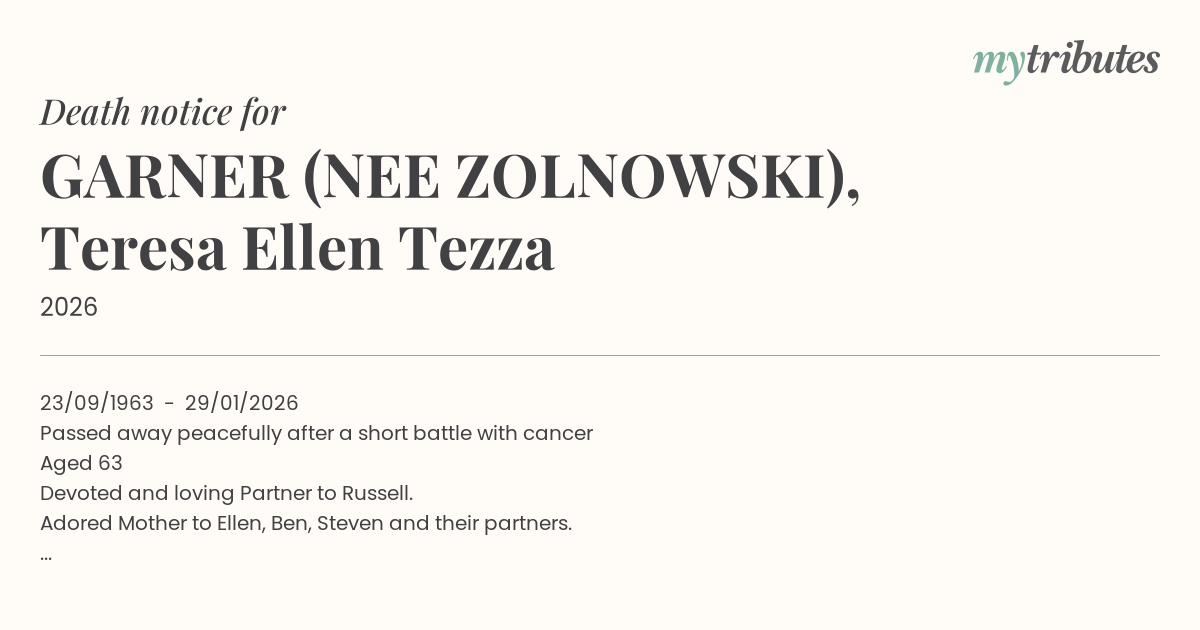Image resolution: width=1200 pixels, height=630 pixels.
Task: Click the name Russell
Action: [x=377, y=493]
